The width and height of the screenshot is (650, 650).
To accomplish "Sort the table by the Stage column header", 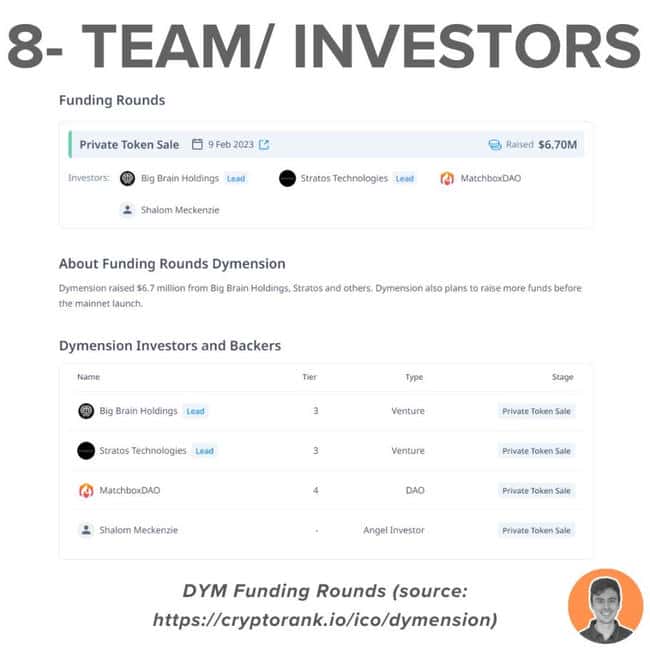I will click(x=562, y=377).
